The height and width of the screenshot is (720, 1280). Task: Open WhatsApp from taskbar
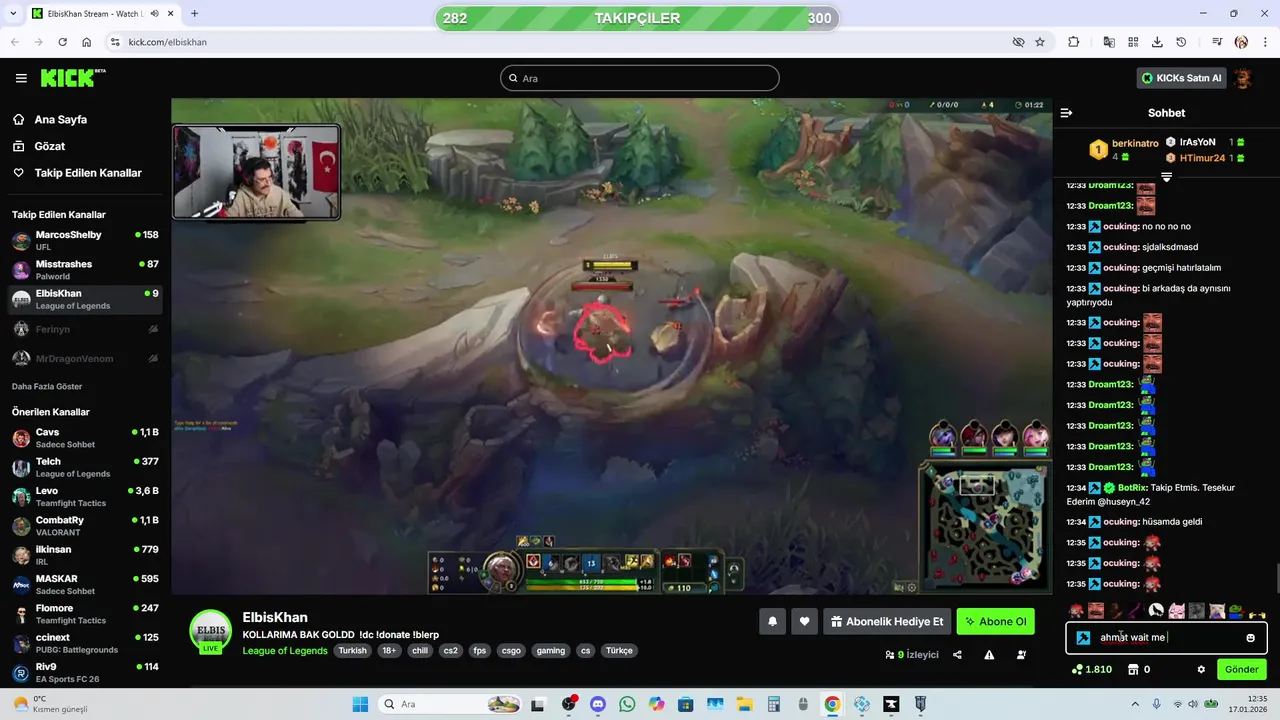point(627,704)
